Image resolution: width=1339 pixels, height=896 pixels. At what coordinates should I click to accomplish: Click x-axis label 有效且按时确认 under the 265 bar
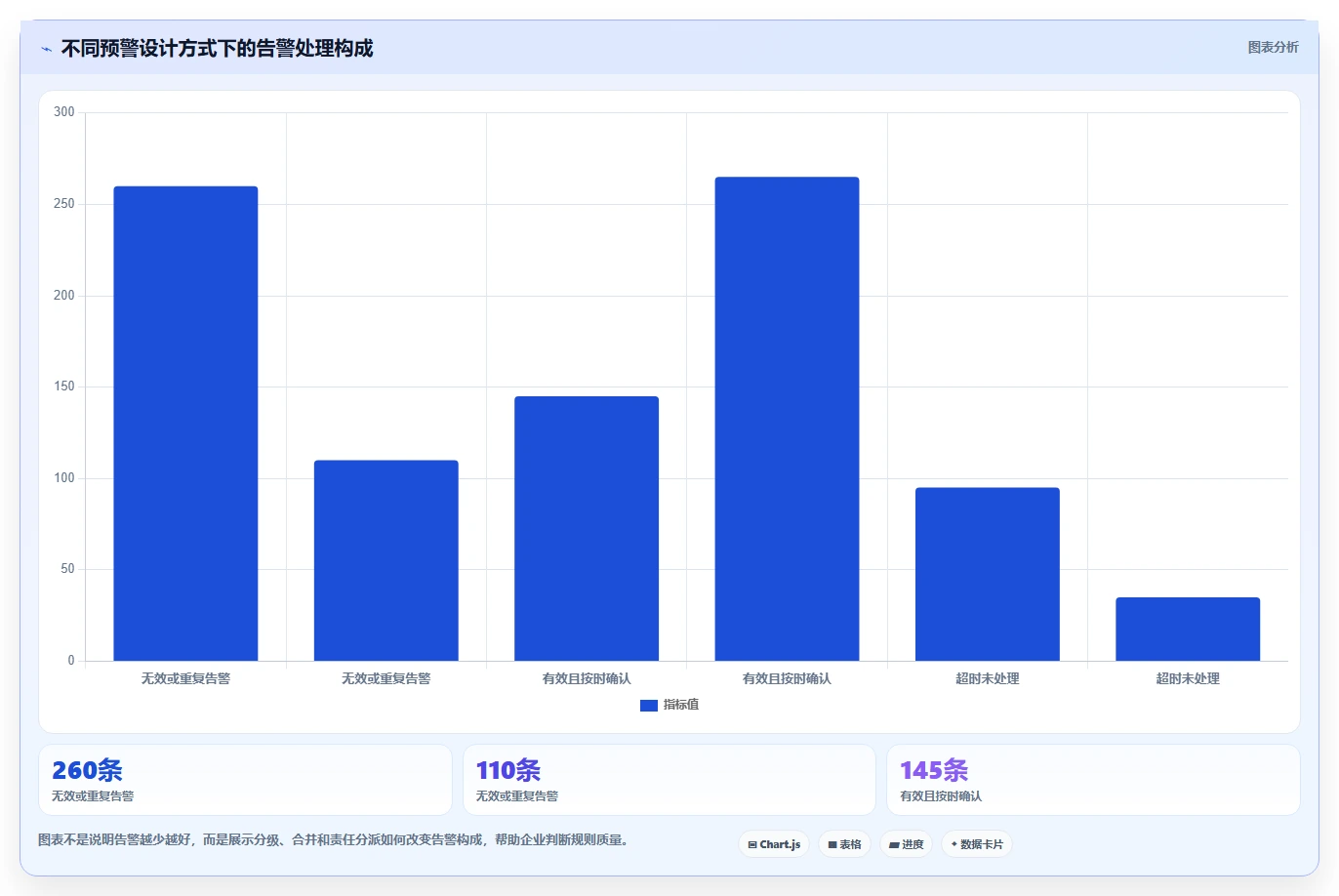tap(787, 678)
